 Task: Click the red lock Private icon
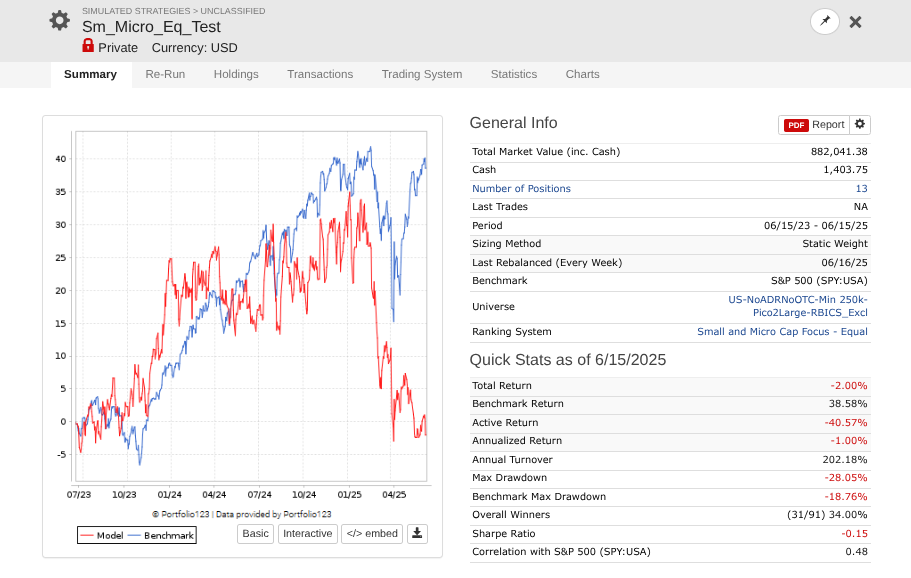(88, 46)
